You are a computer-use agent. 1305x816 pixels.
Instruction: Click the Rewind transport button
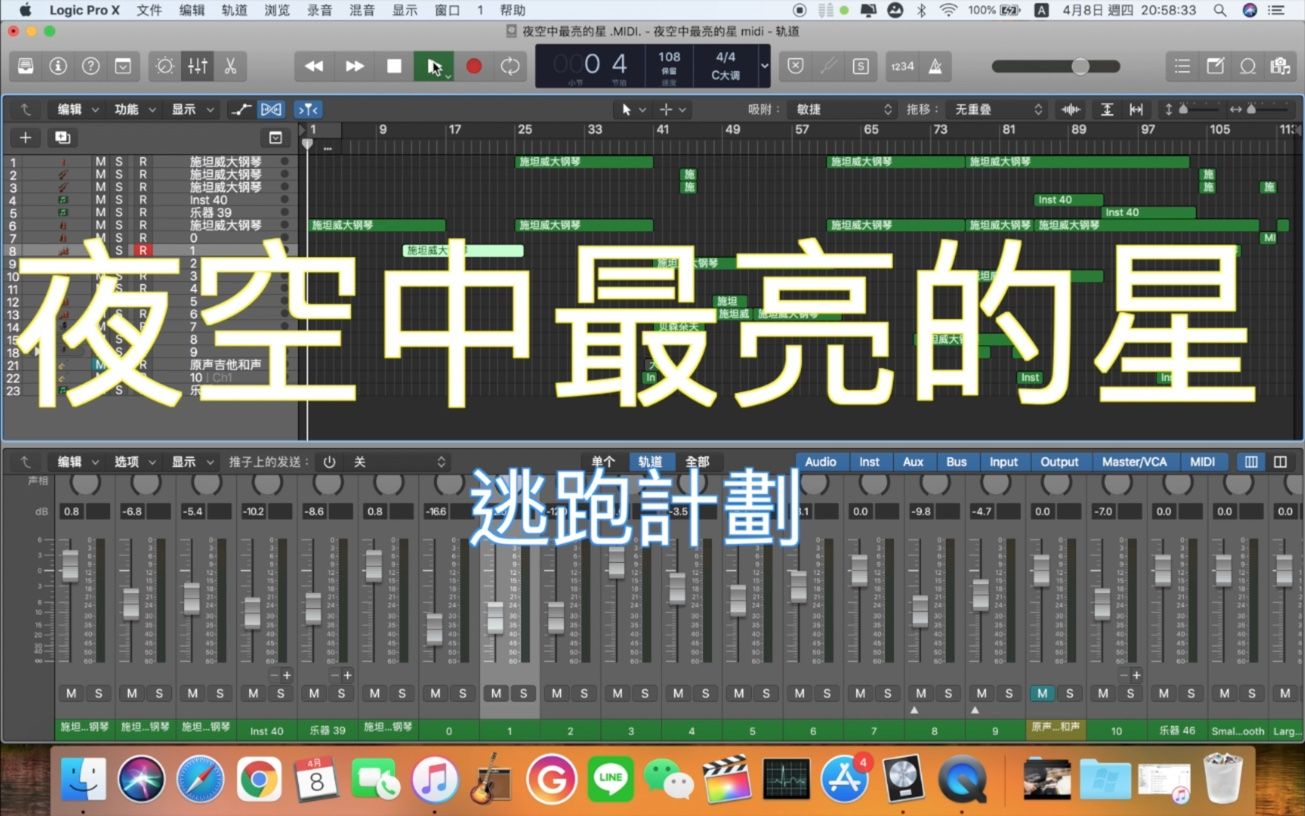tap(314, 66)
